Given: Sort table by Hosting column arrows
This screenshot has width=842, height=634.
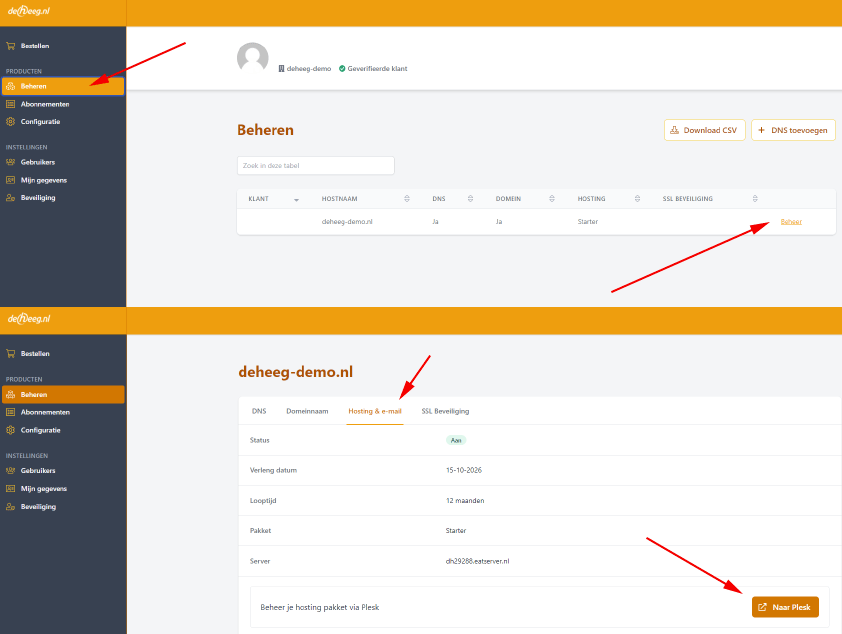Looking at the screenshot, I should [637, 199].
